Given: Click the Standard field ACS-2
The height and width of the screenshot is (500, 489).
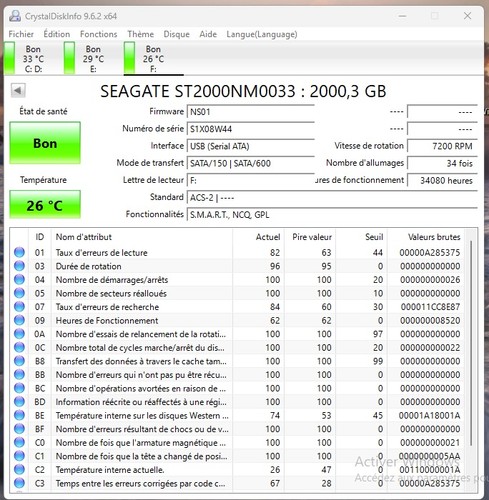Looking at the screenshot, I should (x=332, y=198).
